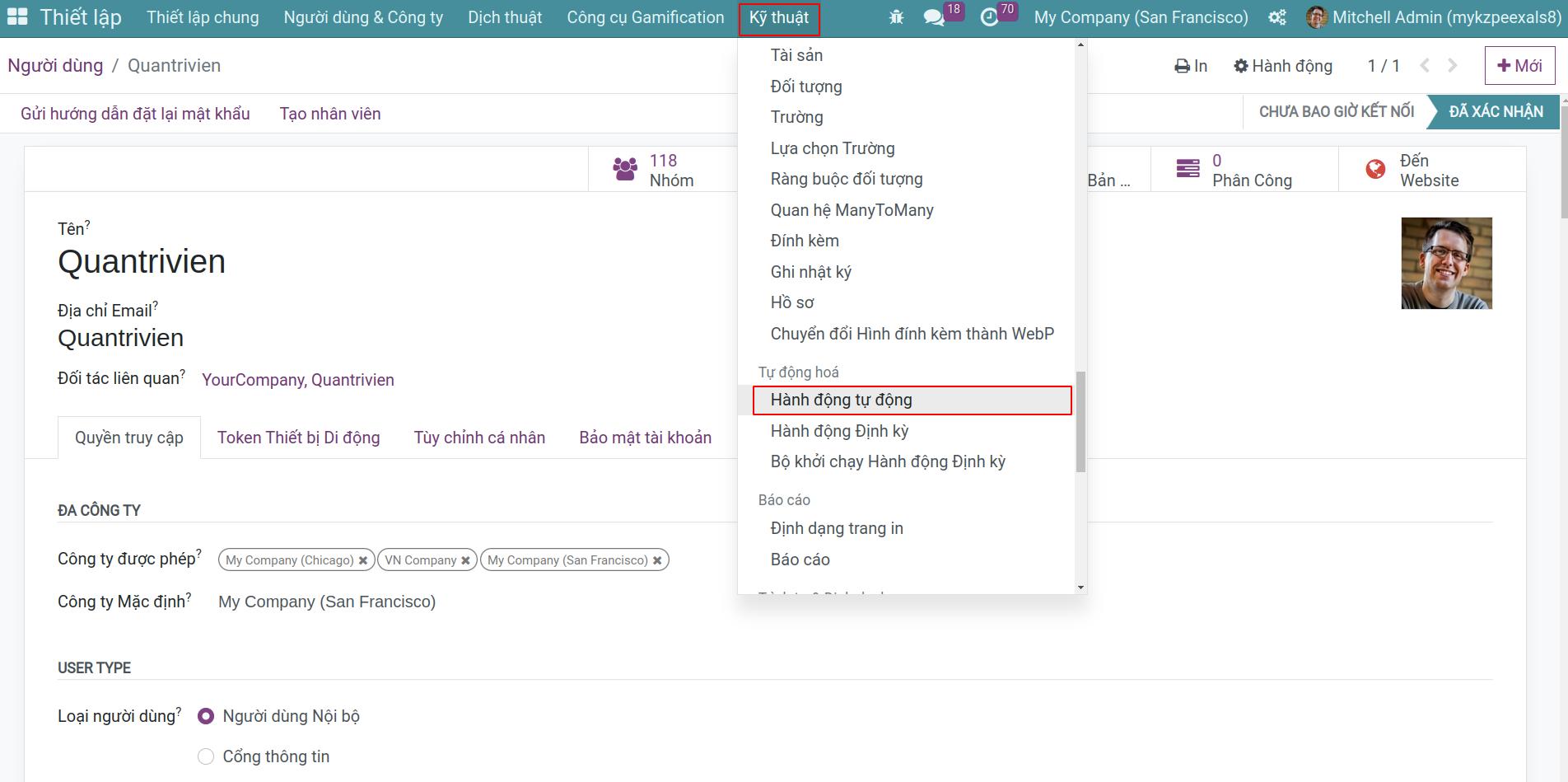
Task: Open the 118 Nhóm groups stat button
Action: (662, 170)
